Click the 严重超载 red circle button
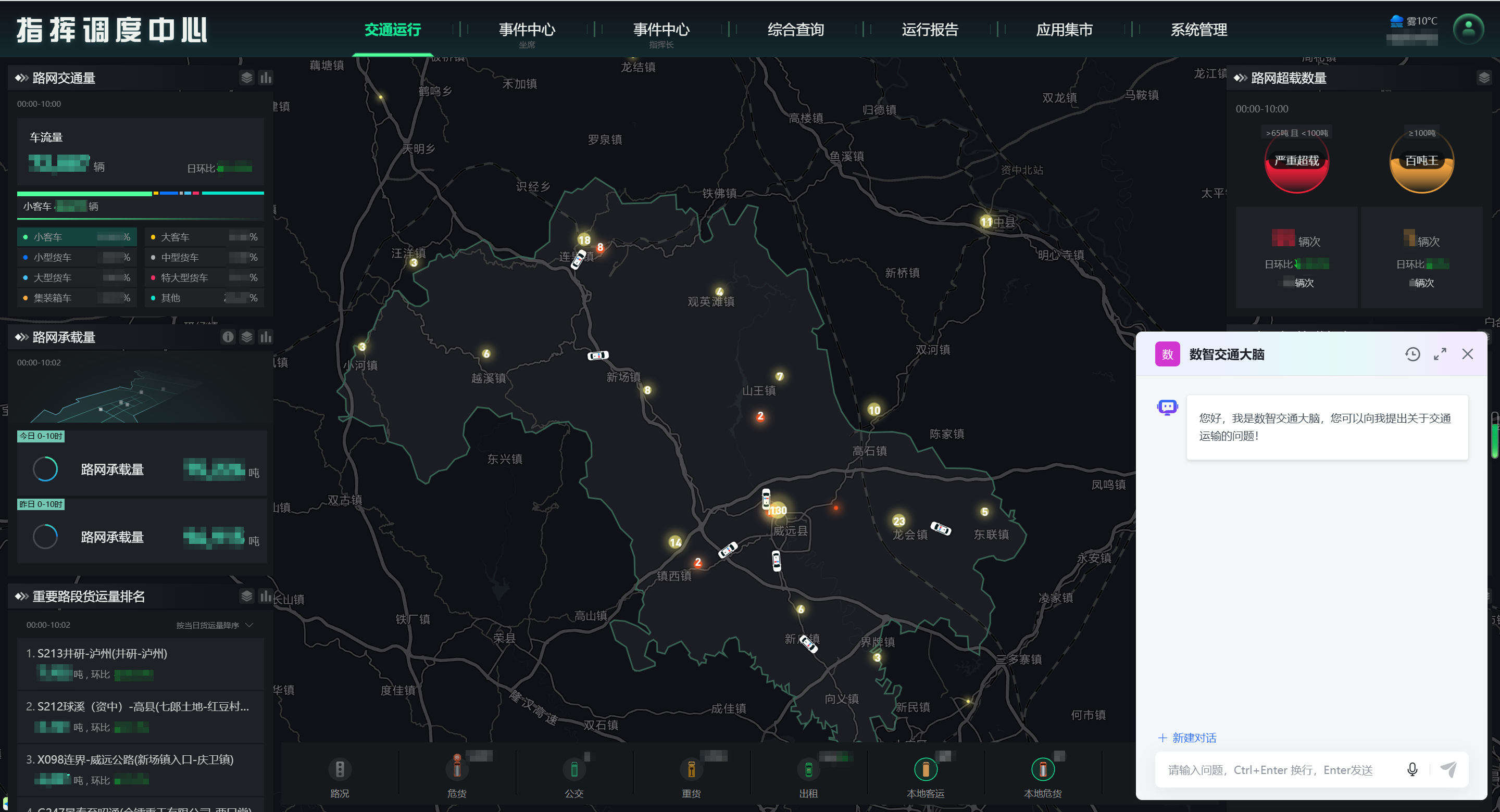 pyautogui.click(x=1296, y=161)
